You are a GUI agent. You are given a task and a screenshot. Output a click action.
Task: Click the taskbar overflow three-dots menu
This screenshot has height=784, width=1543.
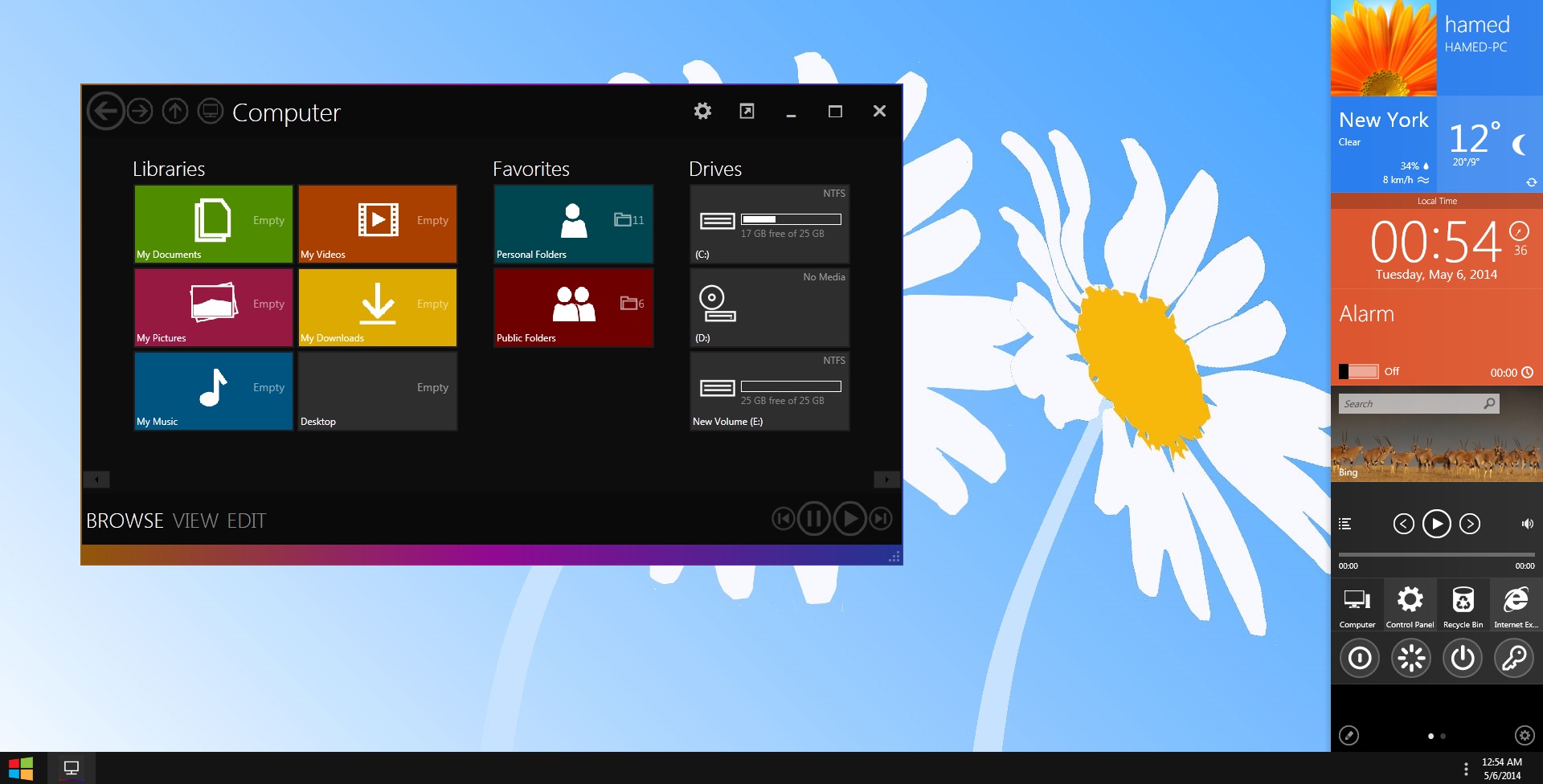[x=1466, y=769]
